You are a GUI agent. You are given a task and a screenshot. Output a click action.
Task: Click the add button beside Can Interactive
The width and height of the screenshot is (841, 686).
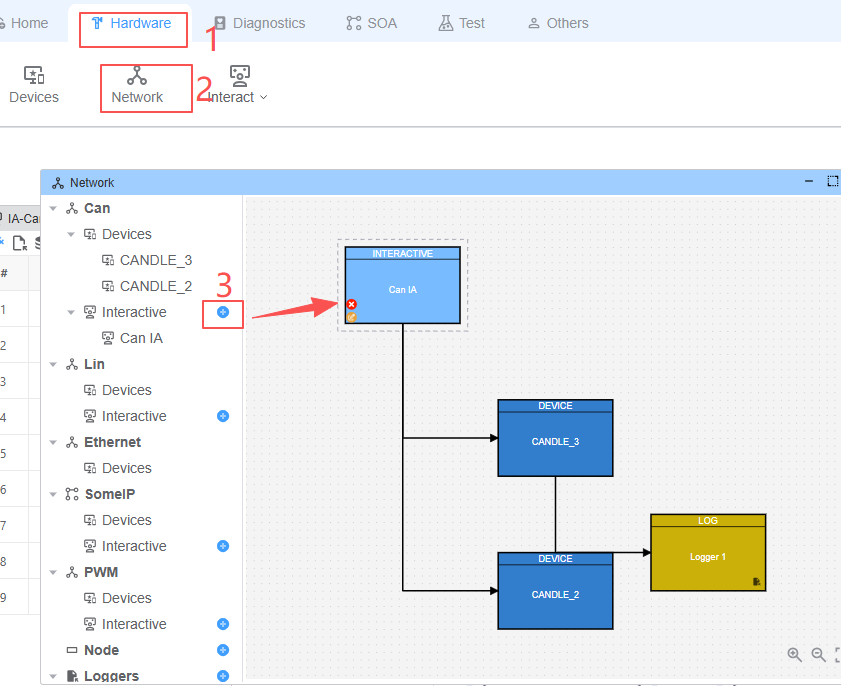point(223,312)
